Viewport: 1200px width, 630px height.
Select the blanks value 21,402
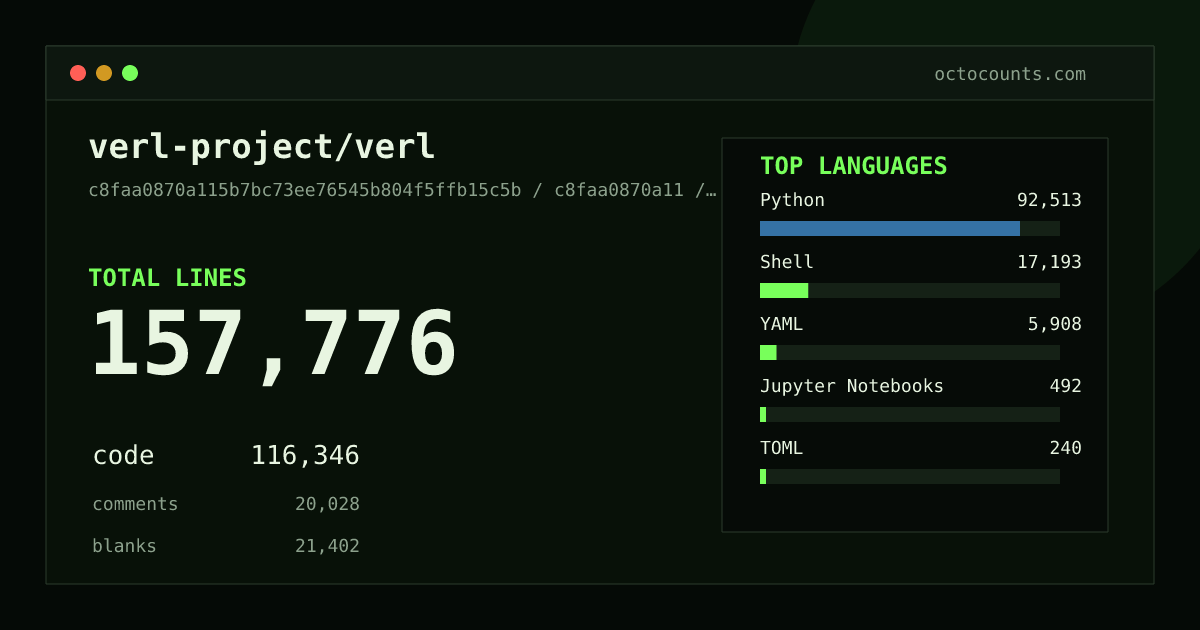coord(327,546)
